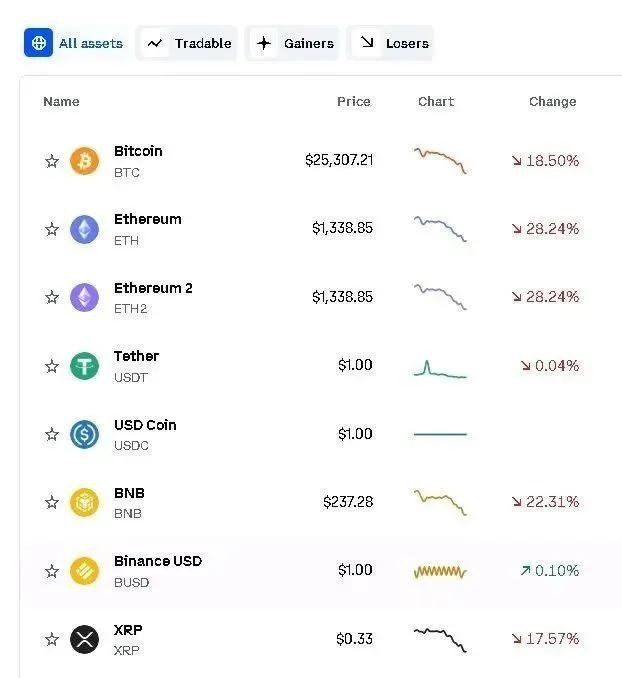Switch to the Losers tab
Image resolution: width=622 pixels, height=678 pixels.
[x=394, y=43]
